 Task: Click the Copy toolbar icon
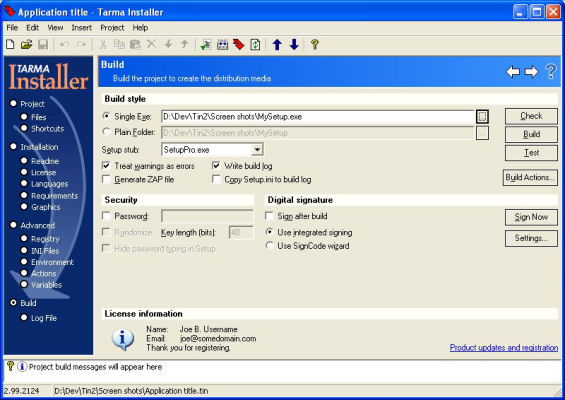click(x=119, y=44)
